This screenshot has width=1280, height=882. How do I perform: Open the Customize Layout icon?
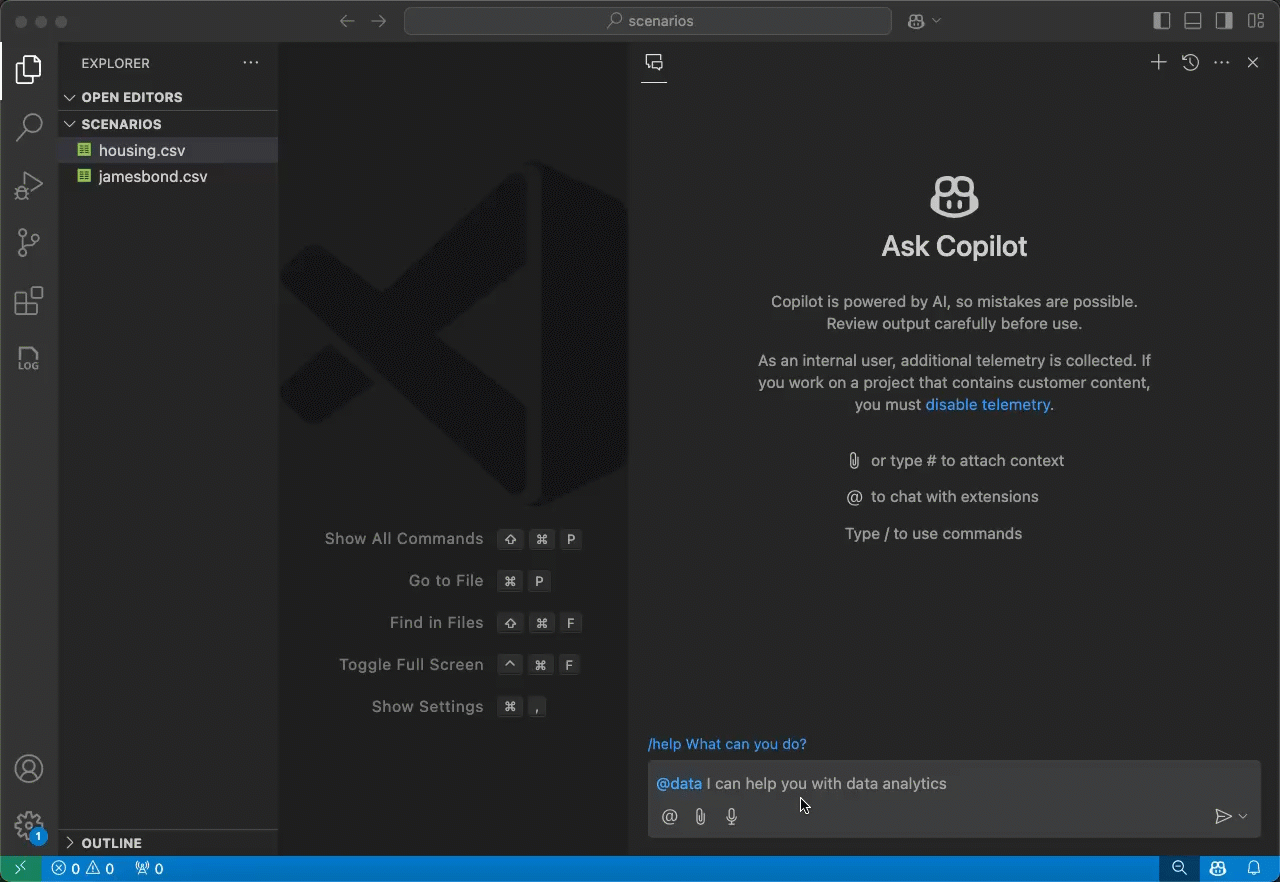(x=1255, y=21)
